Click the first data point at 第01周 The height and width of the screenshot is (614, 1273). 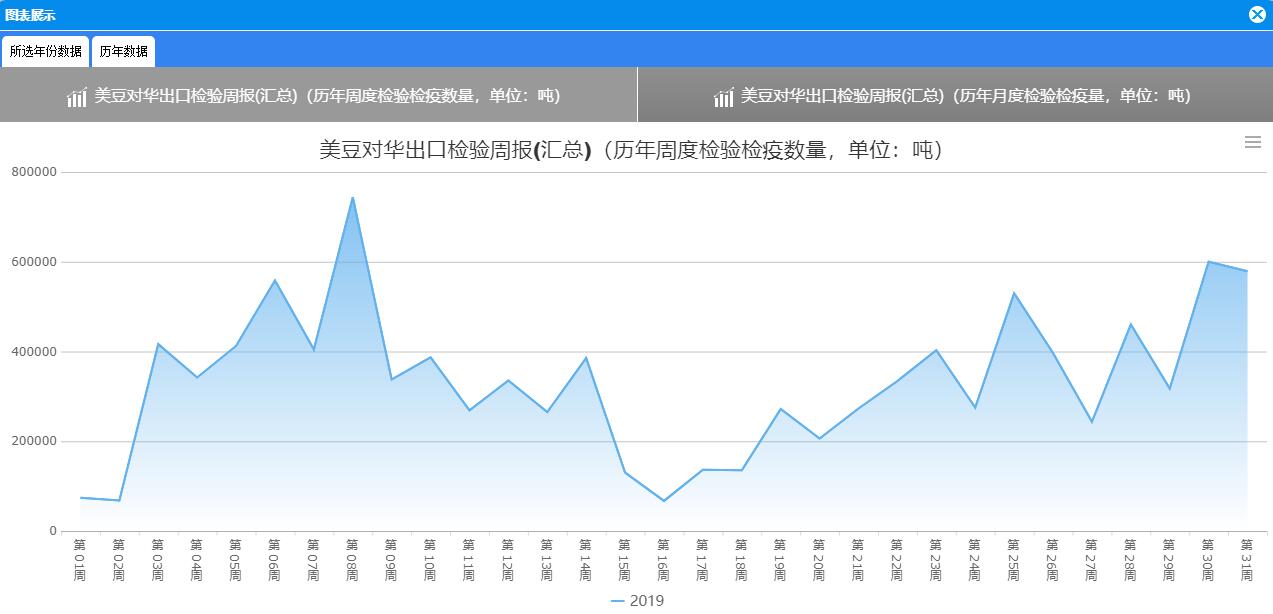(80, 498)
